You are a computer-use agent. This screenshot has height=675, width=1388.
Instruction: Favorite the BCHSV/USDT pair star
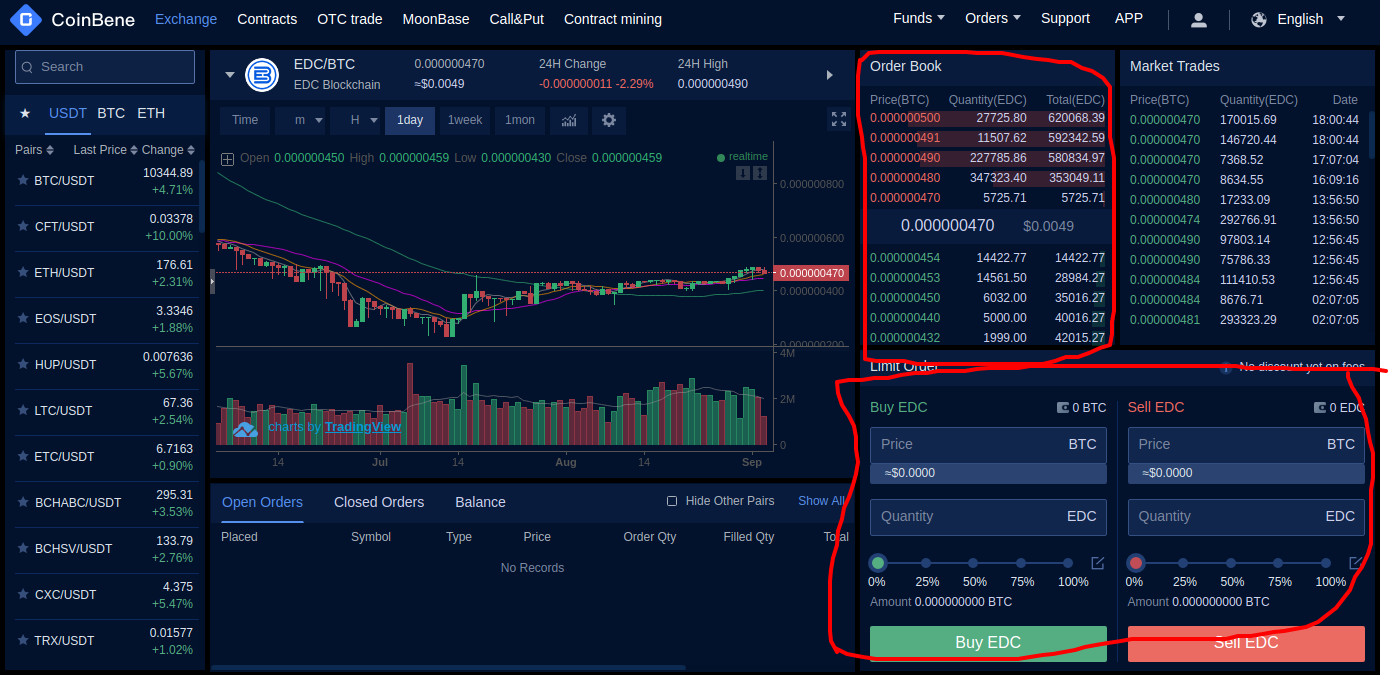tap(23, 549)
